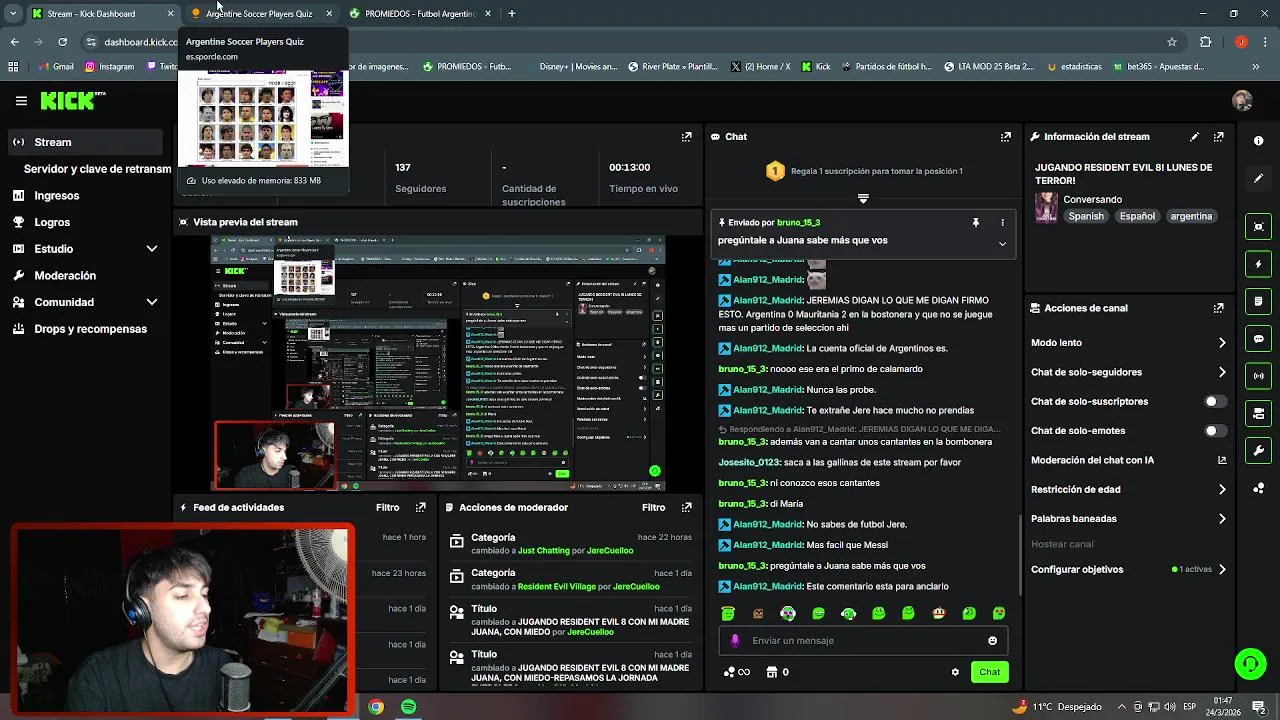Toggle the stream preview panel icon in the right sidebar

(x=1258, y=227)
